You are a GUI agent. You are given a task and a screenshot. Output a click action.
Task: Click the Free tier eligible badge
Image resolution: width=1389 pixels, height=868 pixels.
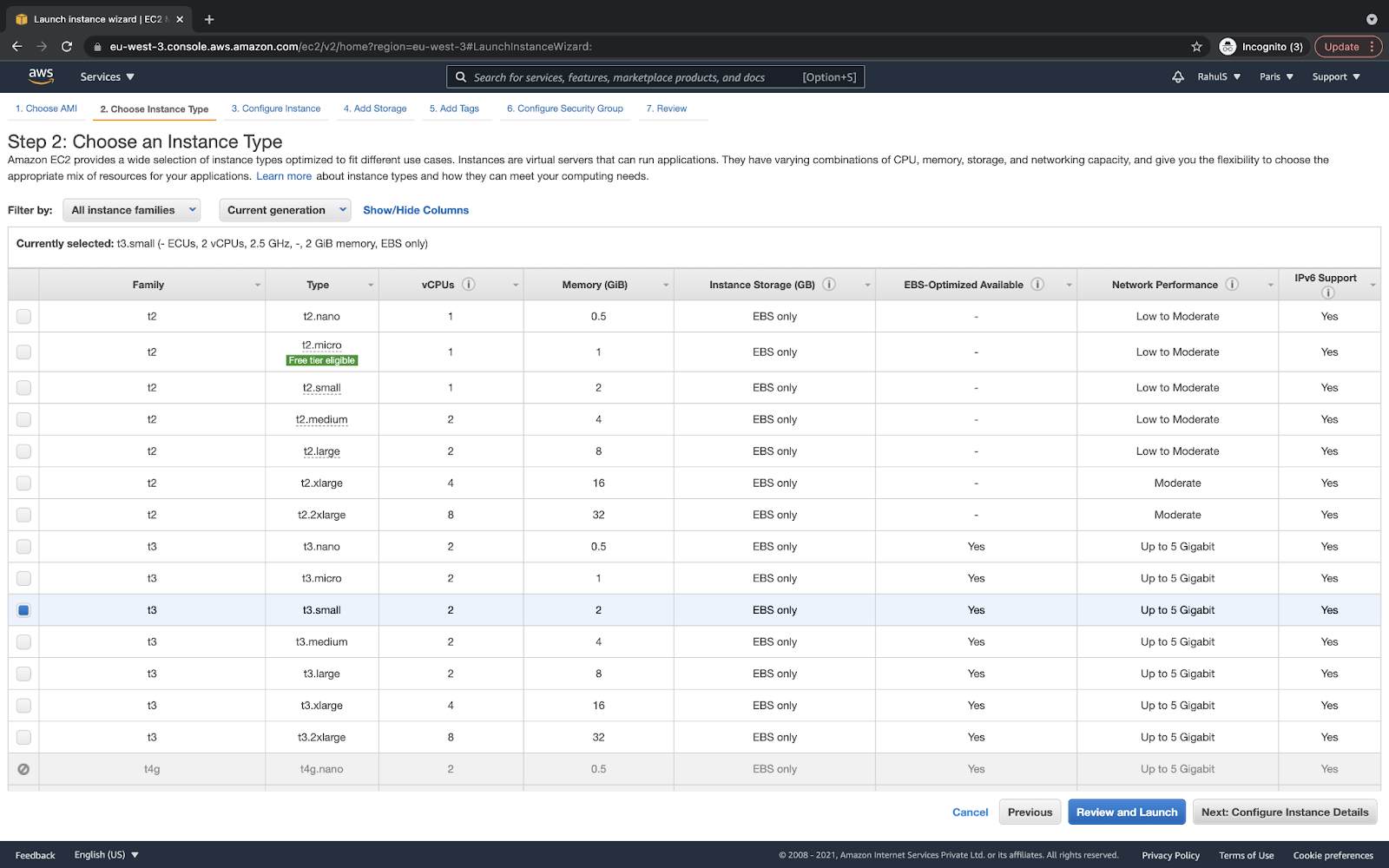tap(322, 360)
